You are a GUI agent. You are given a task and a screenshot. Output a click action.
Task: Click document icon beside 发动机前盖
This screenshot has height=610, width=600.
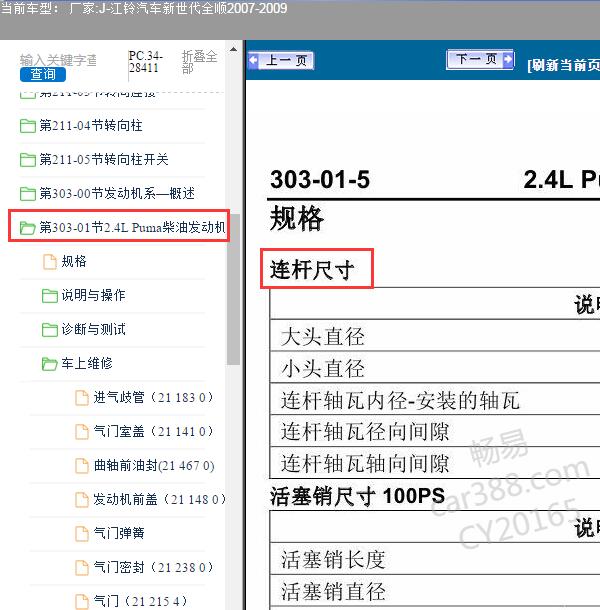82,500
